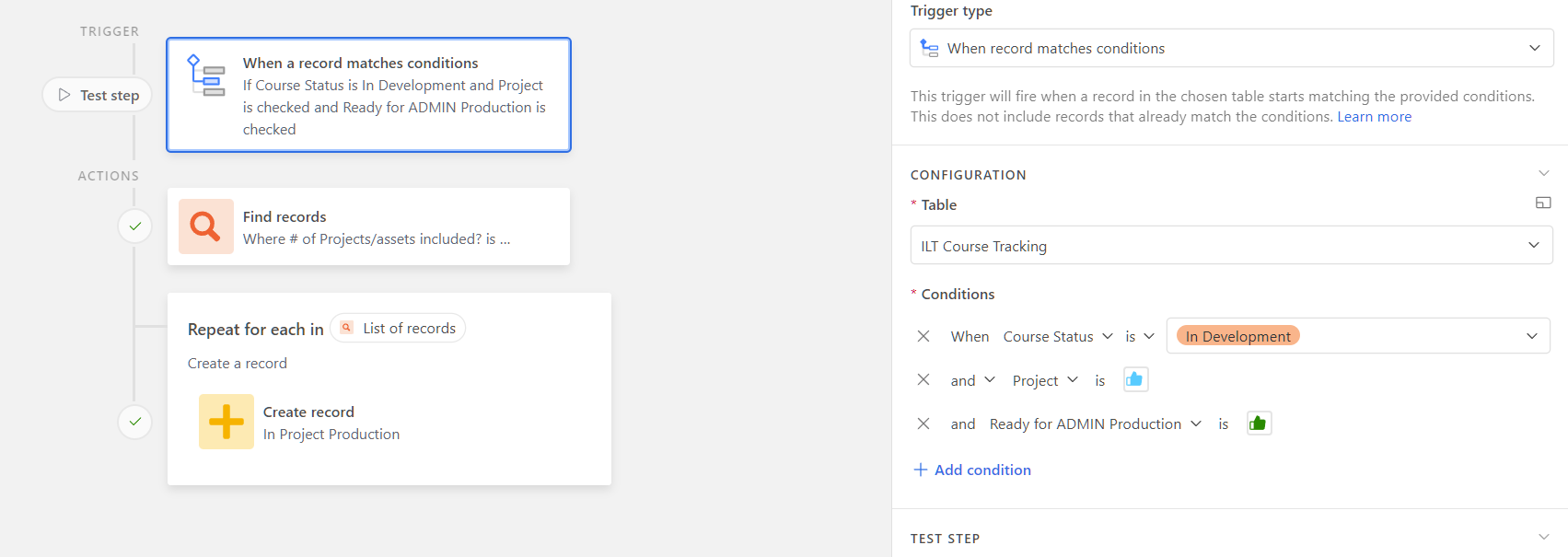This screenshot has height=557, width=1568.
Task: Open the ILT Course Tracking table dropdown
Action: (1231, 245)
